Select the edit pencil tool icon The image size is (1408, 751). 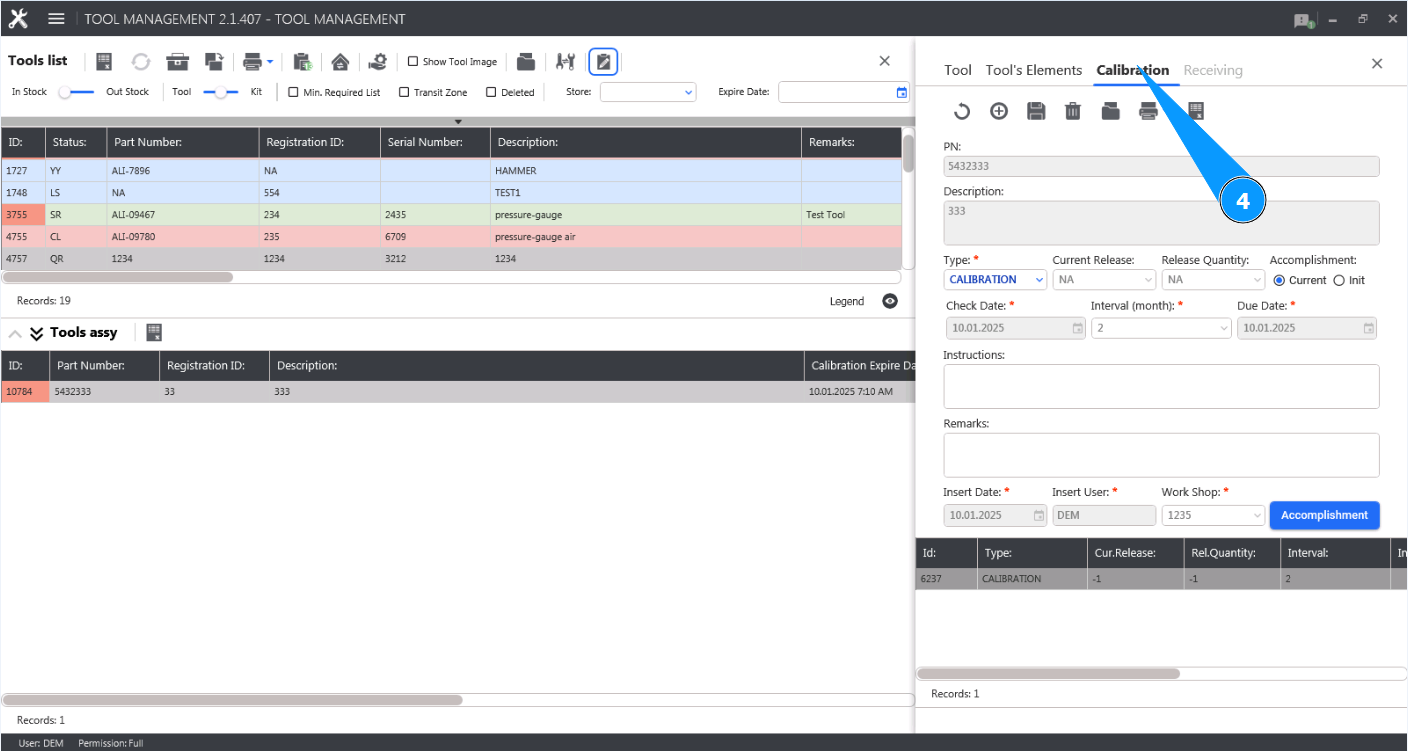click(x=603, y=61)
